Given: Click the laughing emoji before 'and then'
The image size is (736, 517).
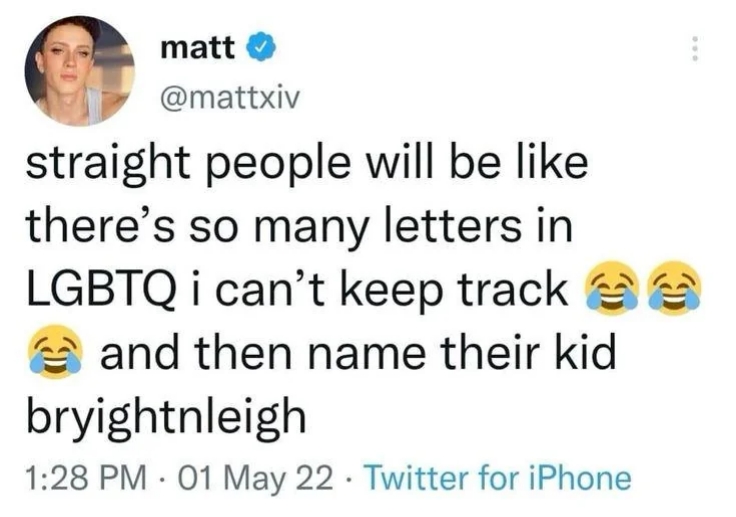Looking at the screenshot, I should 56,352.
